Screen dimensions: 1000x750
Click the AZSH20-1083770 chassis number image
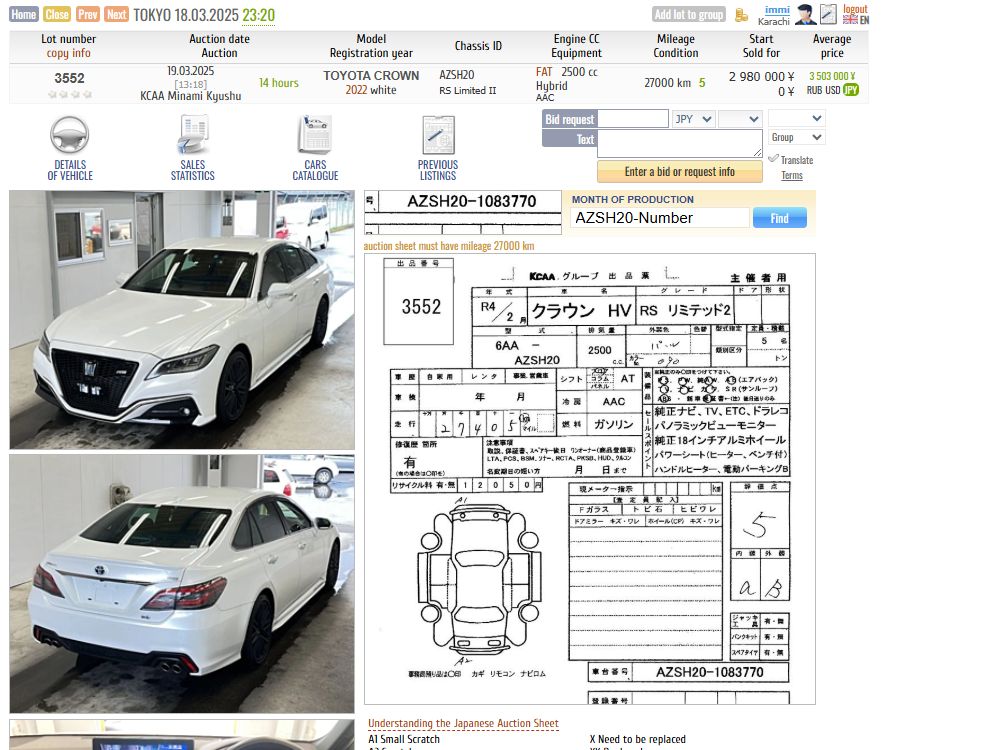click(x=463, y=212)
